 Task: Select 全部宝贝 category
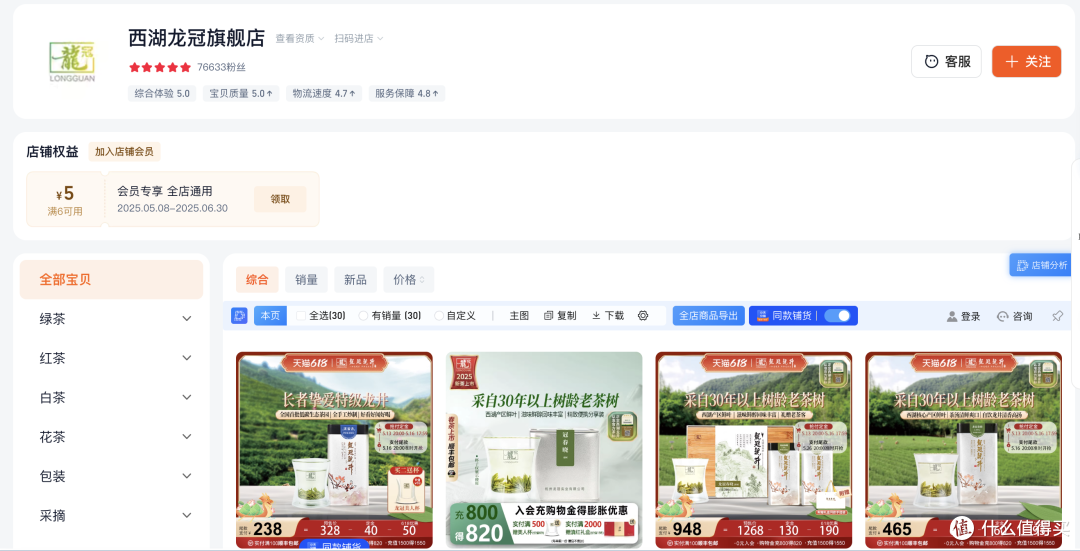click(112, 280)
